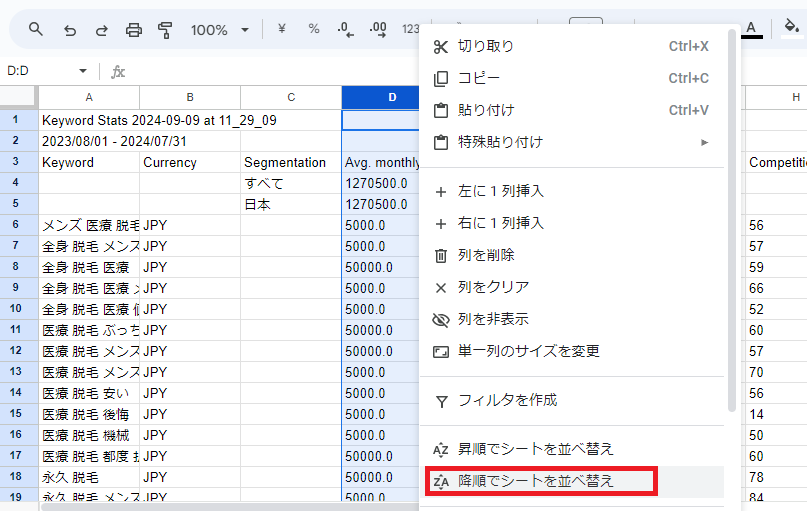Click the increase decimal places icon
Image resolution: width=807 pixels, height=511 pixels.
click(x=378, y=30)
